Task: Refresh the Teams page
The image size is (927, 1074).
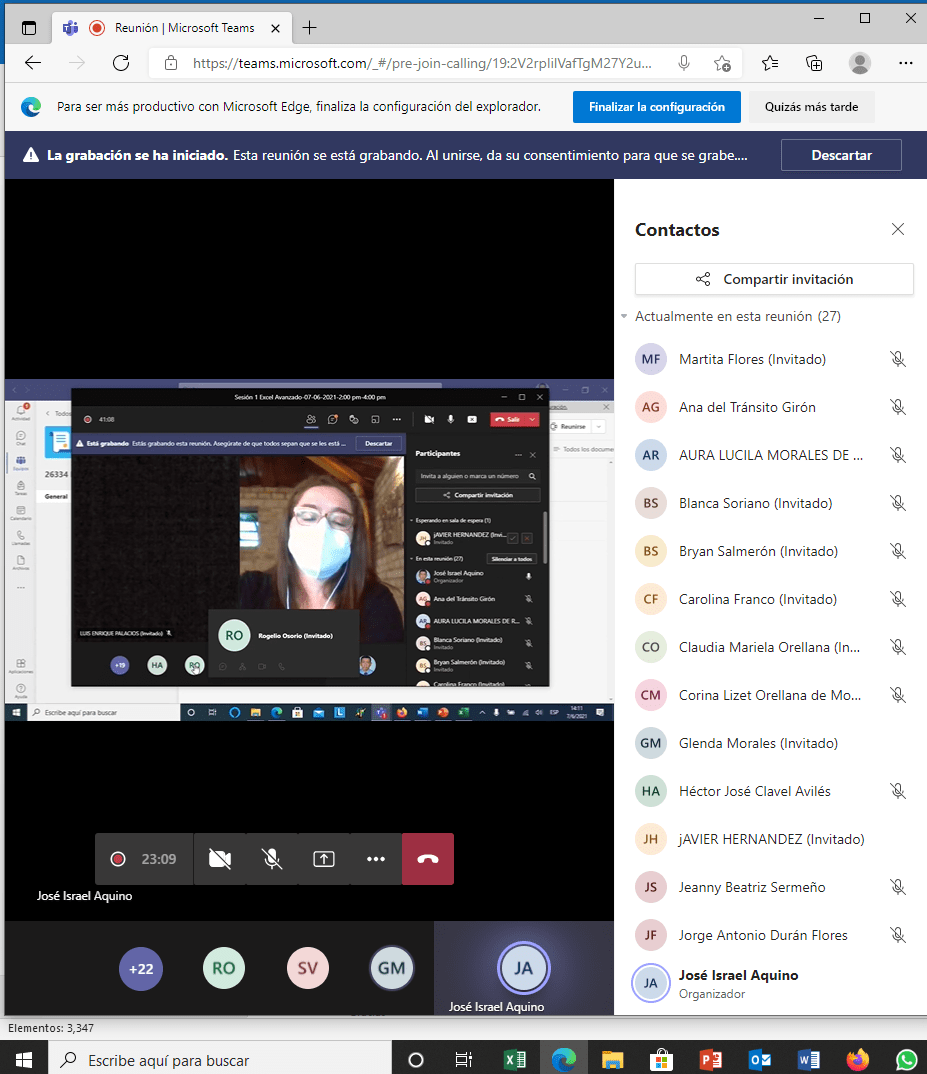Action: (x=121, y=64)
